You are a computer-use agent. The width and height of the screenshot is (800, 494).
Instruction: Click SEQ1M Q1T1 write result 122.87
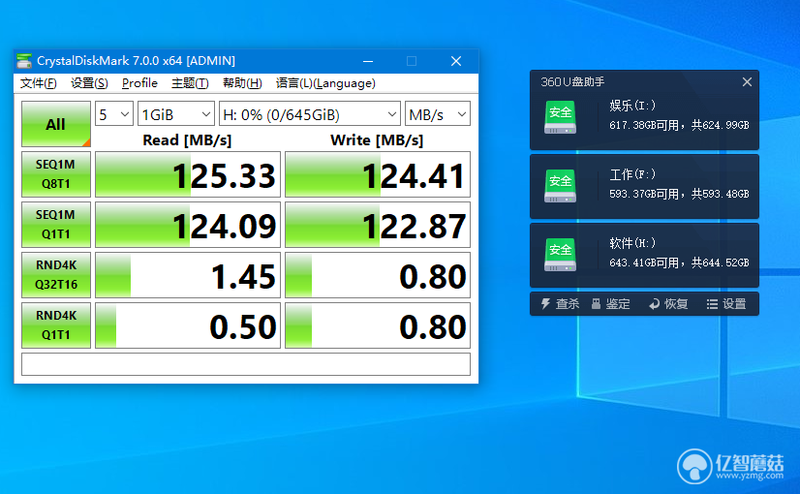tap(378, 225)
